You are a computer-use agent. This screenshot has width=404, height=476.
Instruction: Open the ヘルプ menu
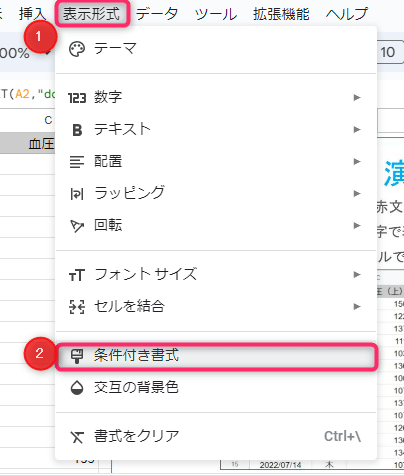click(347, 14)
